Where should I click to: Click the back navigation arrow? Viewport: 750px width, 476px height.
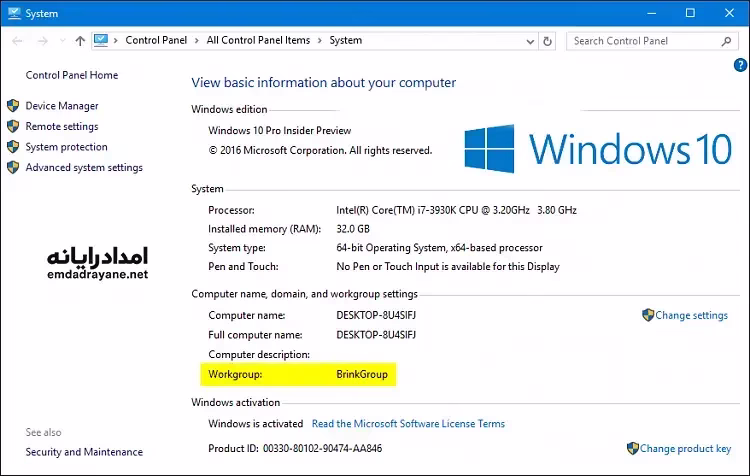(x=16, y=41)
